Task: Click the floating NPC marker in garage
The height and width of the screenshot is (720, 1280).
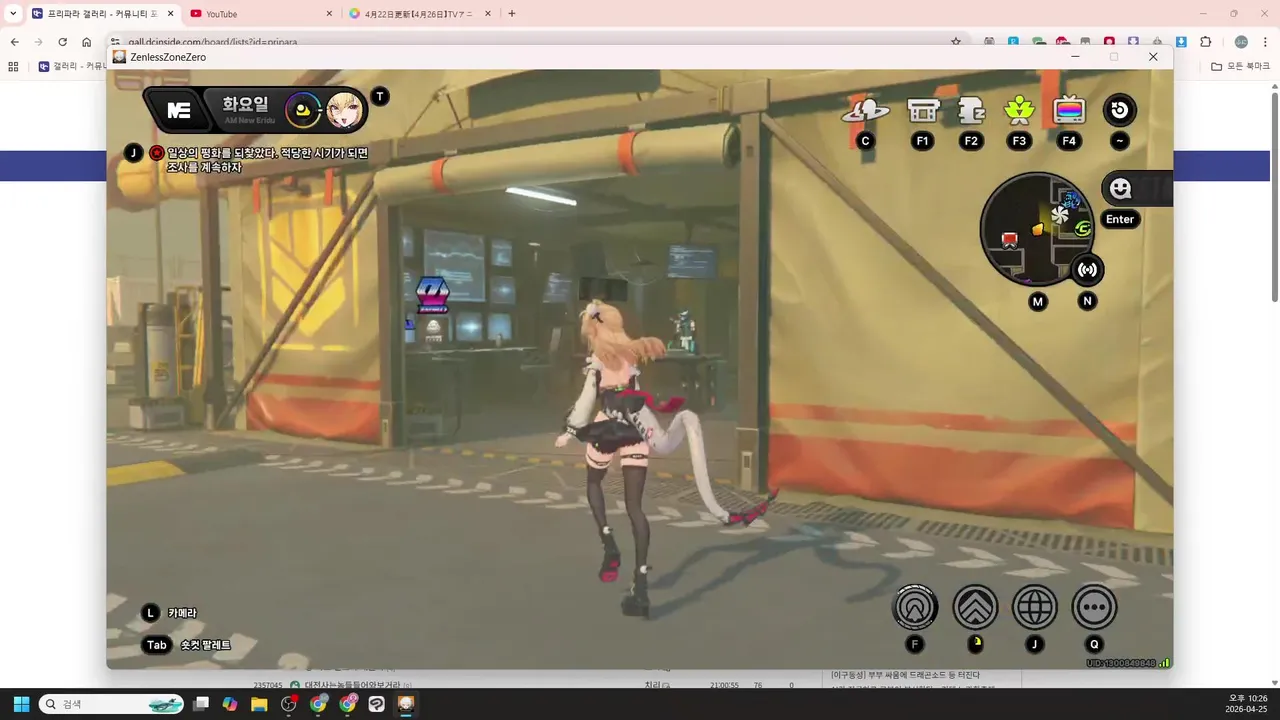Action: click(x=432, y=296)
